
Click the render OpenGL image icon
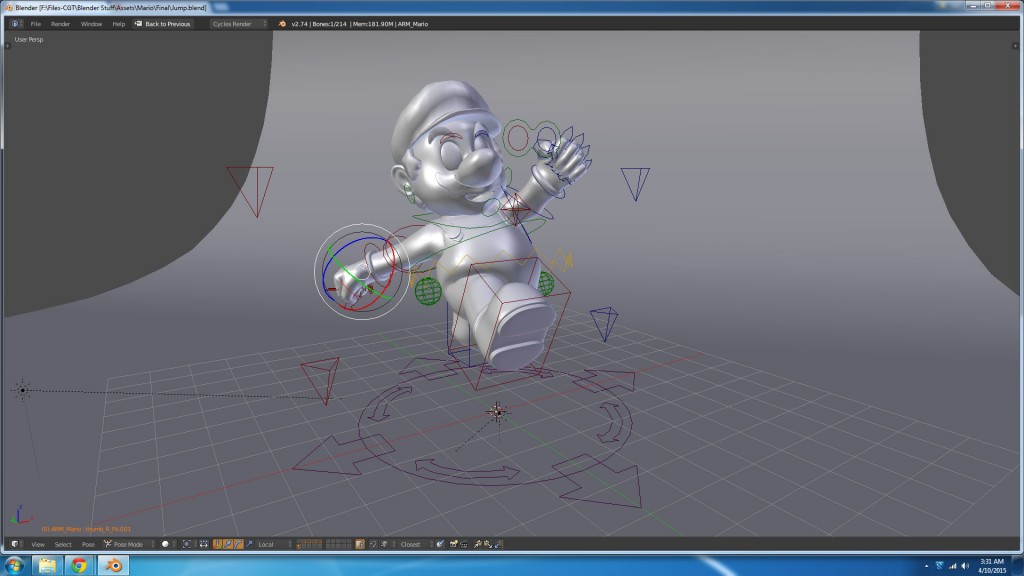(453, 544)
